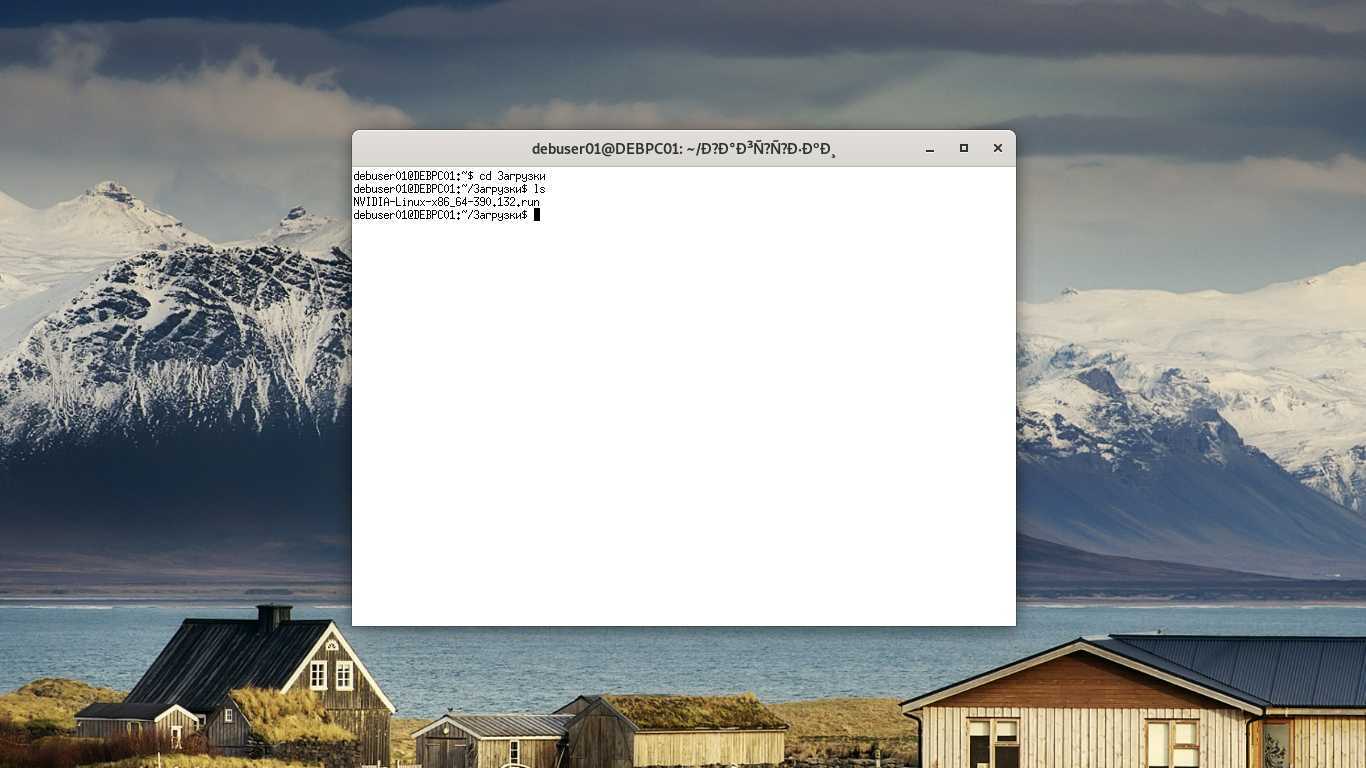1366x768 pixels.
Task: Select the NVIDIA-Linux-x86_64-390.132.run file name
Action: click(446, 202)
